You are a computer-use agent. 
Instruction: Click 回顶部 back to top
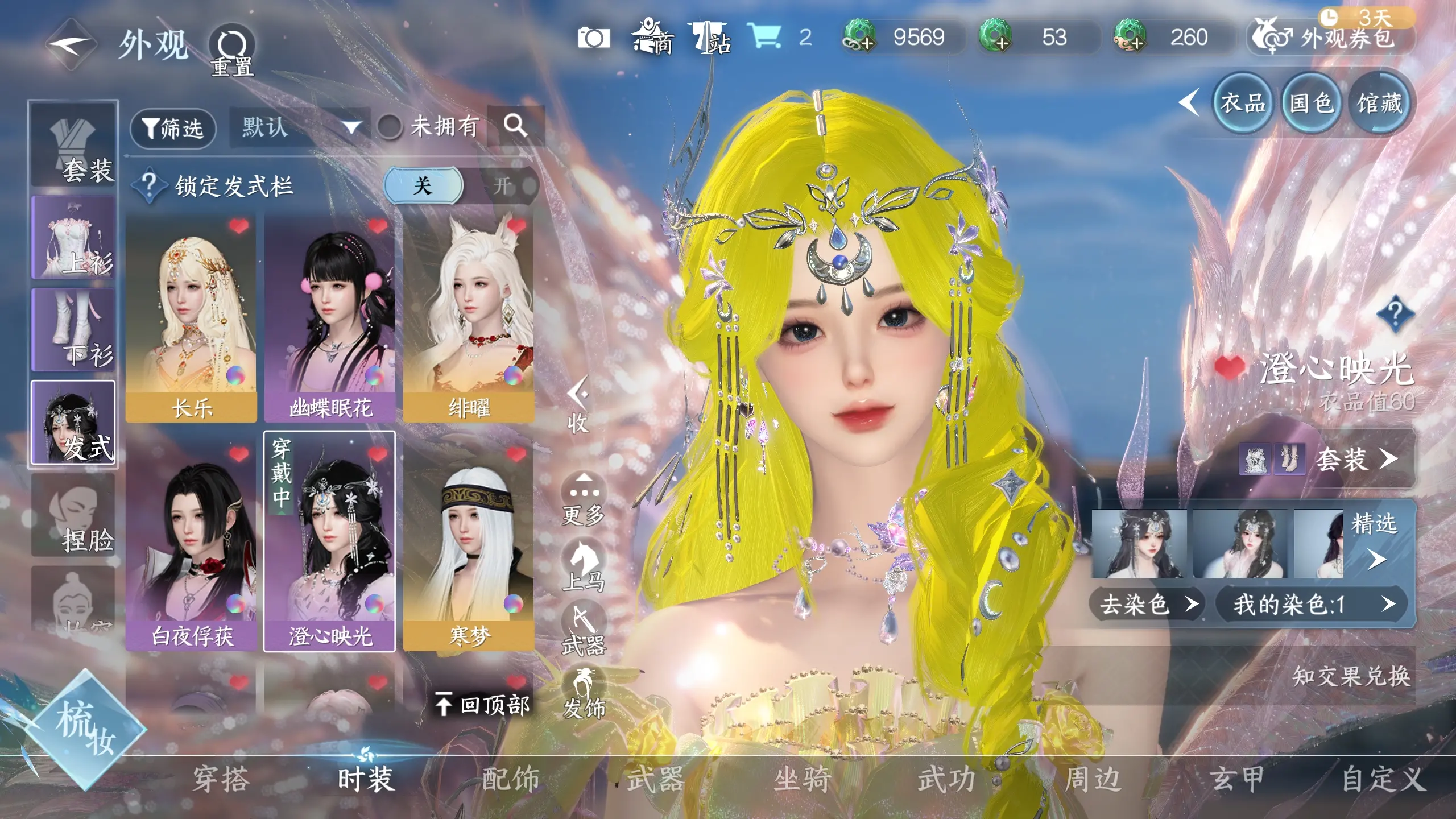(x=483, y=705)
